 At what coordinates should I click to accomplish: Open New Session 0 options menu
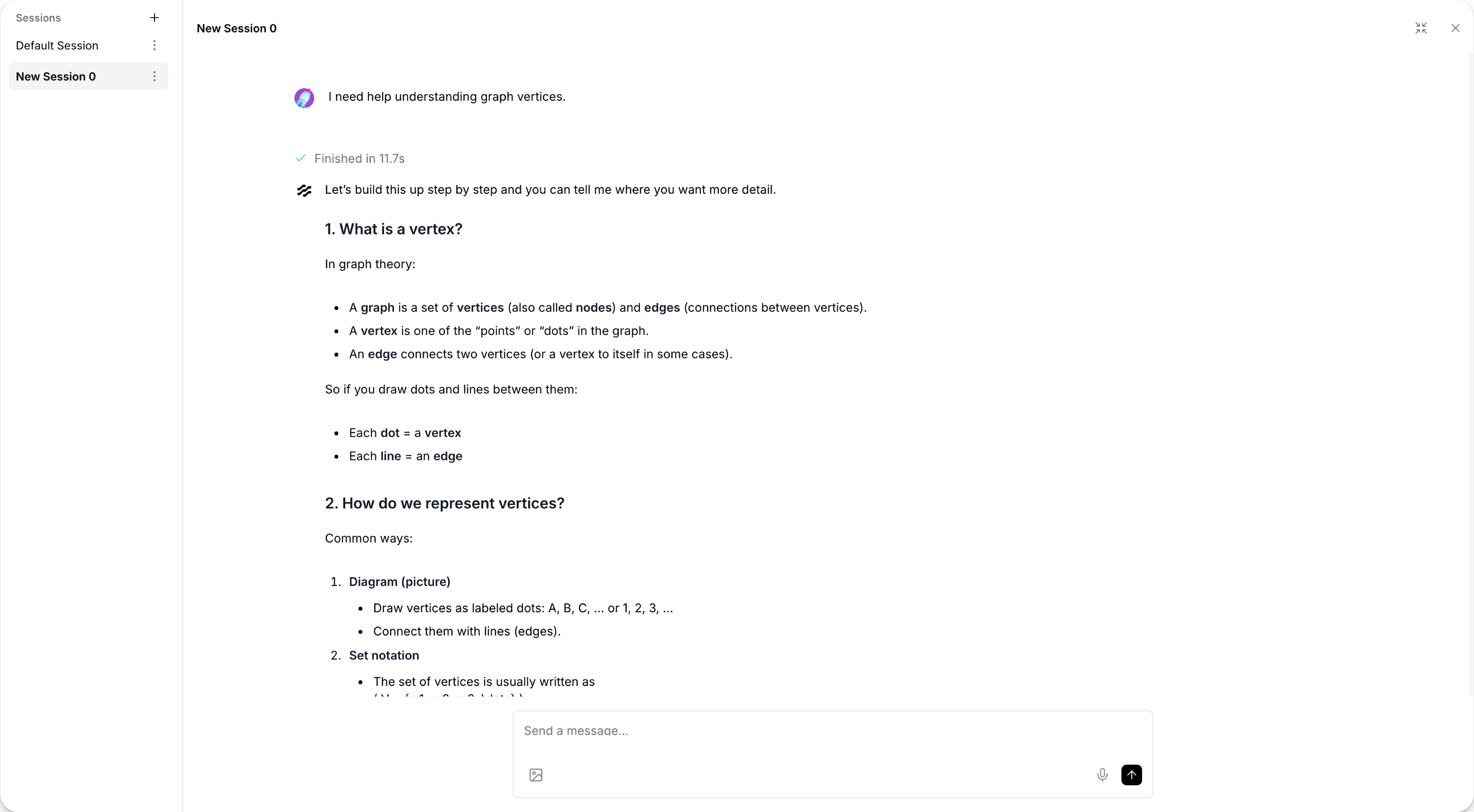[154, 76]
